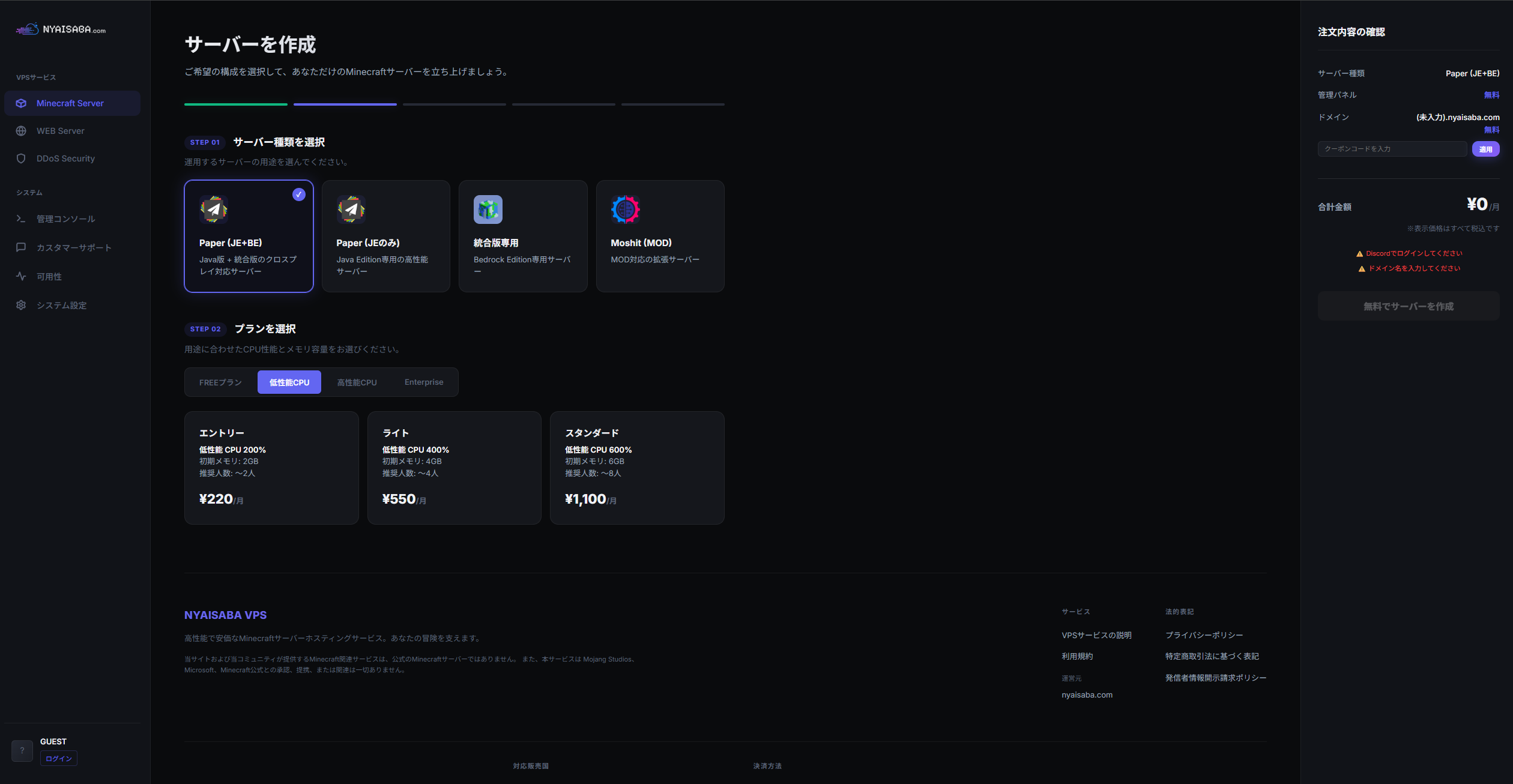Switch to the FREEプラン tab
The width and height of the screenshot is (1513, 784).
[x=220, y=382]
